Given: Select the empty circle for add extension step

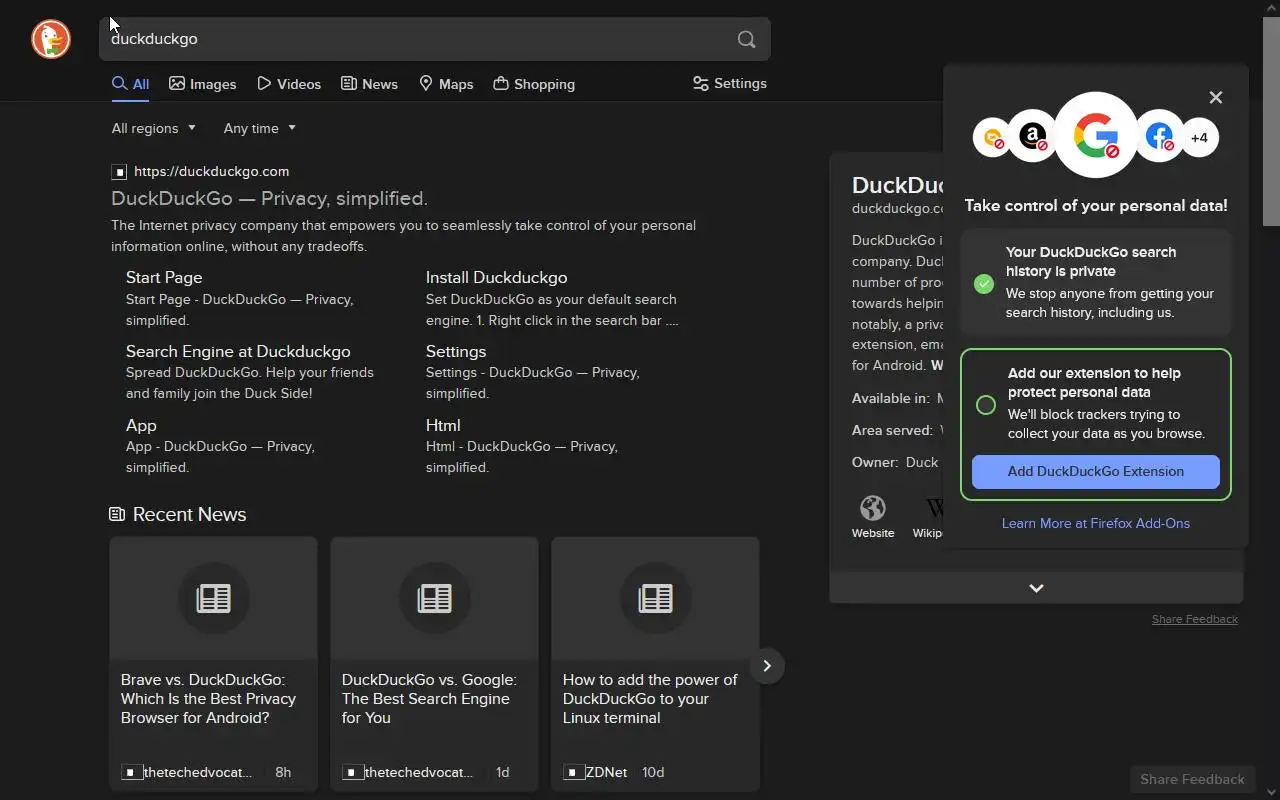Looking at the screenshot, I should coord(985,405).
